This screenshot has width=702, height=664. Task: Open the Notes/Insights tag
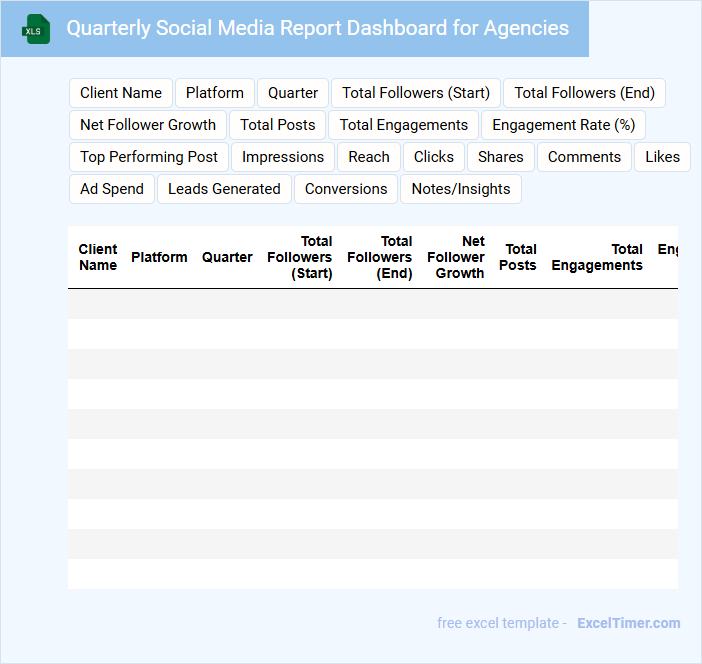coord(461,189)
